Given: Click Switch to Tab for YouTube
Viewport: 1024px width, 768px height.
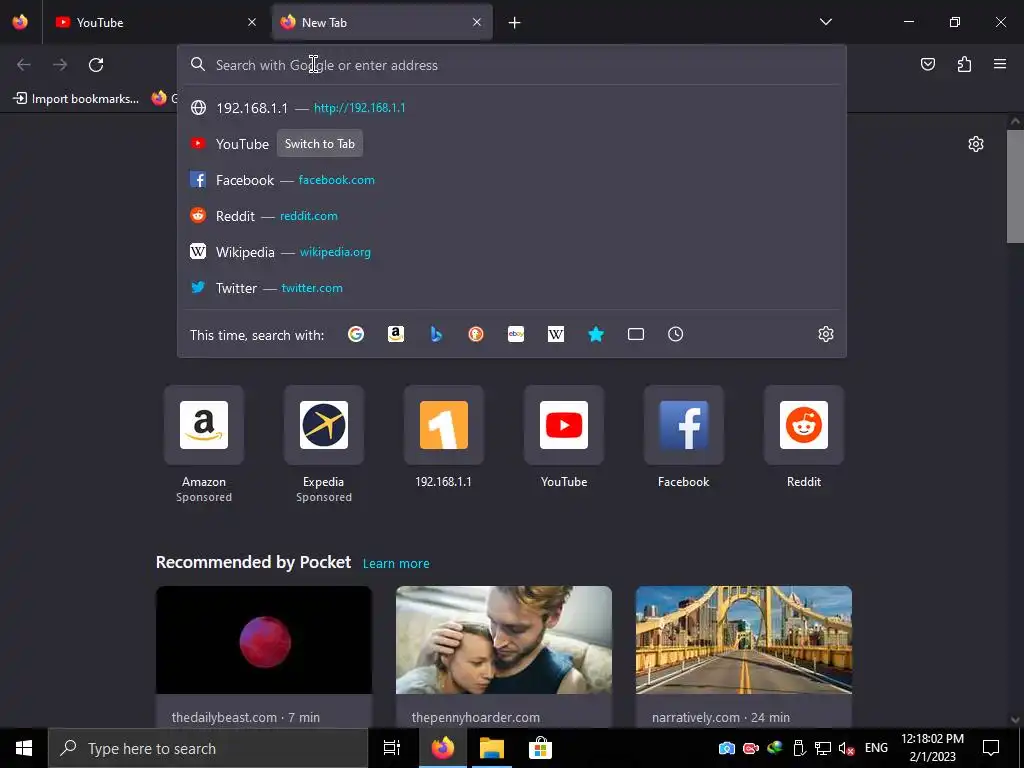Looking at the screenshot, I should point(320,144).
